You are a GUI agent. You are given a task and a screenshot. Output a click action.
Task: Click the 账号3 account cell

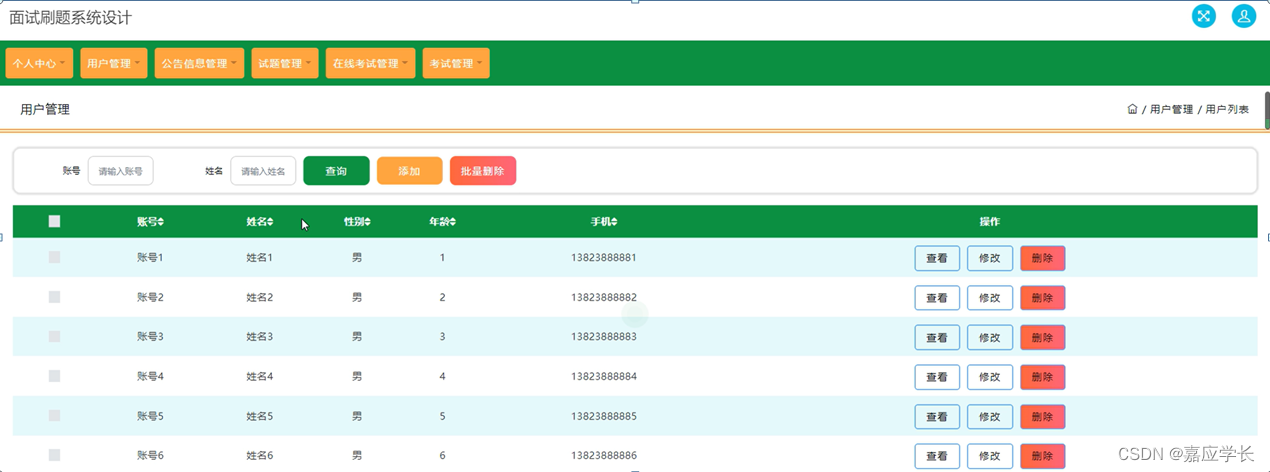click(150, 337)
